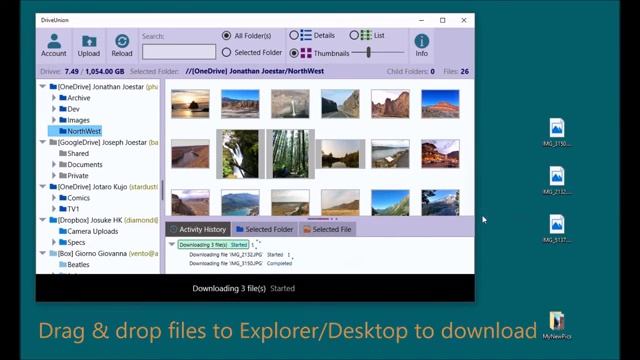Click the List view grid icon

pyautogui.click(x=366, y=35)
